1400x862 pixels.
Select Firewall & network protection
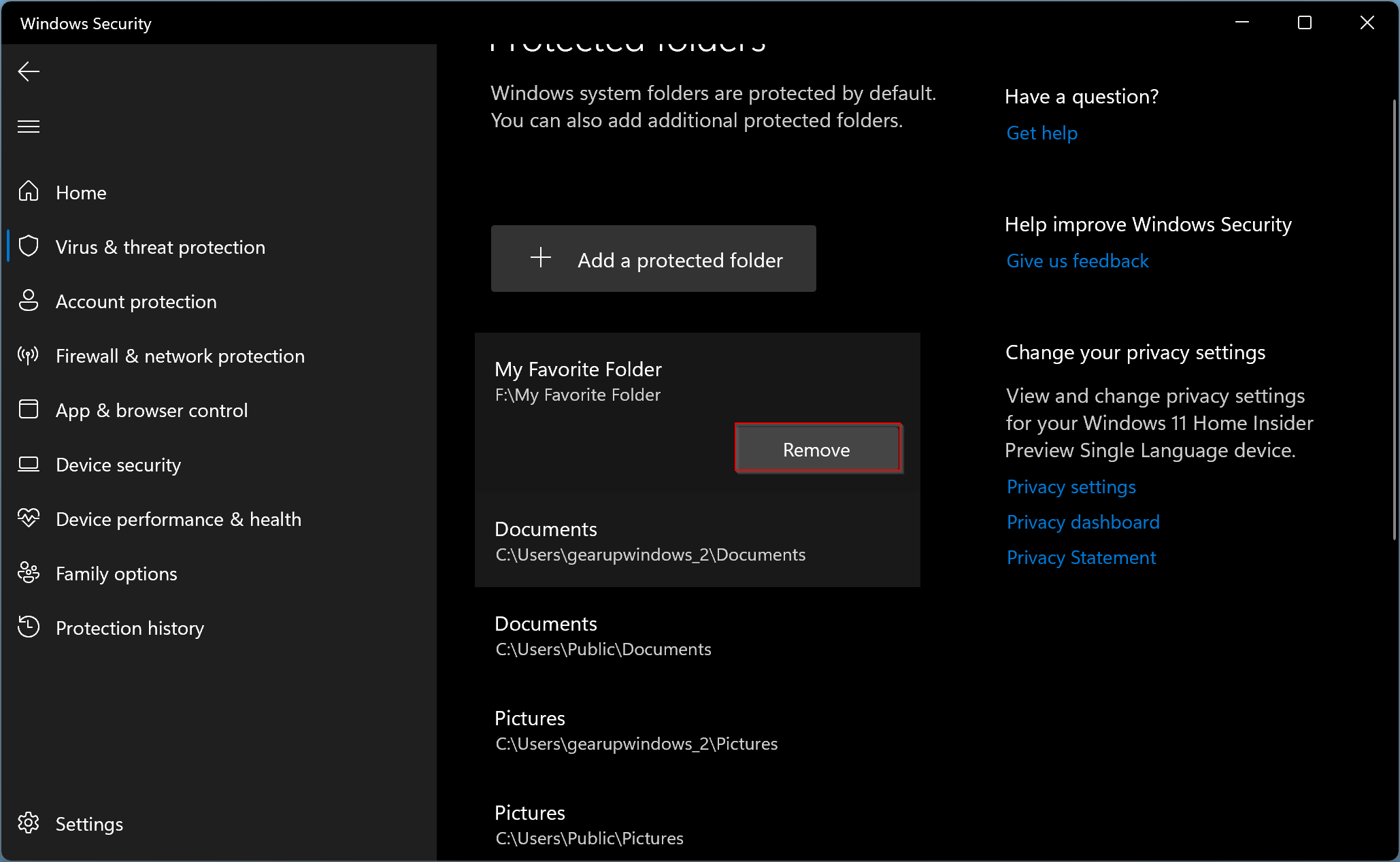pyautogui.click(x=180, y=356)
